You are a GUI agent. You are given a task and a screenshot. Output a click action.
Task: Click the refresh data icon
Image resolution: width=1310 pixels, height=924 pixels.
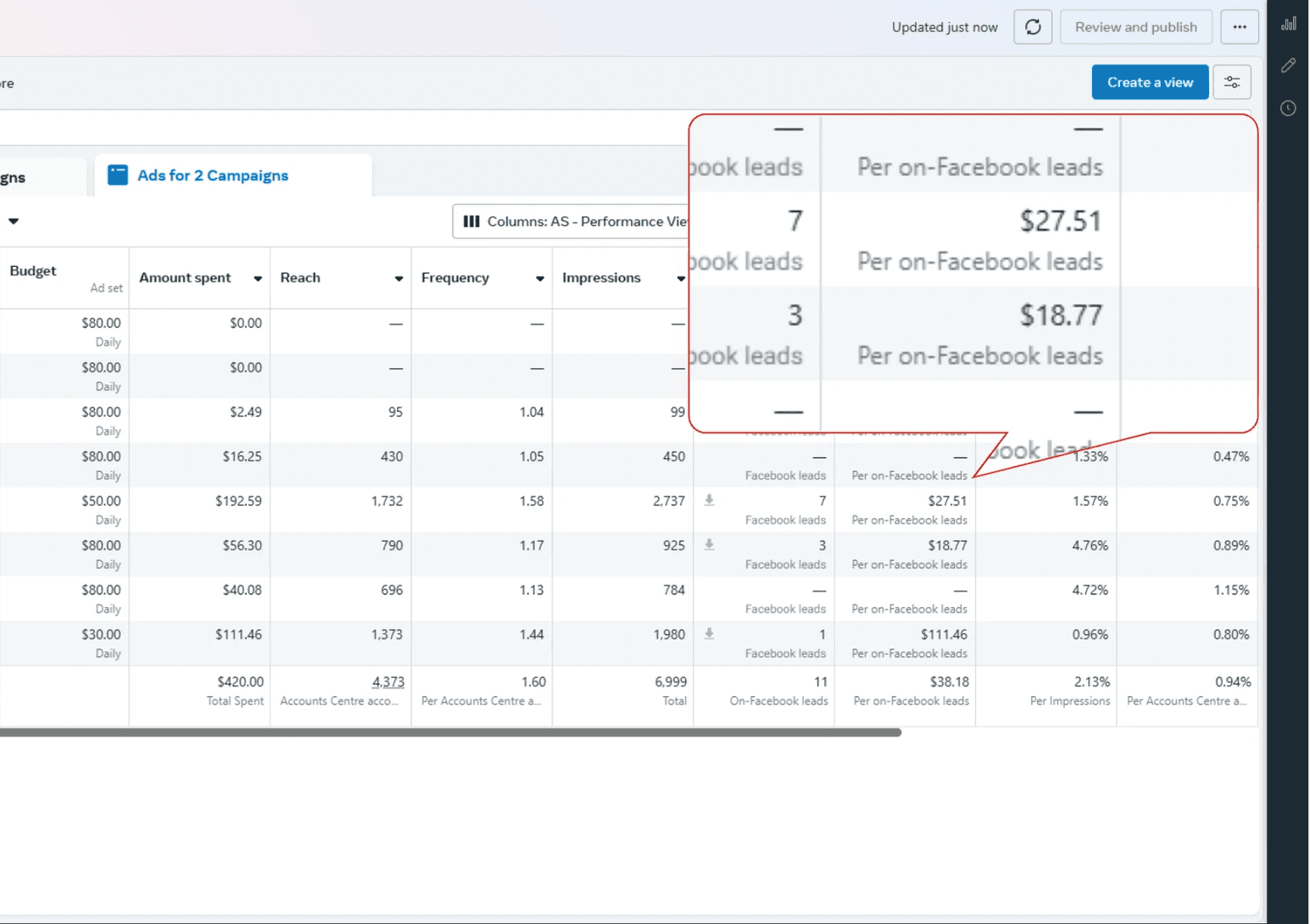tap(1033, 27)
